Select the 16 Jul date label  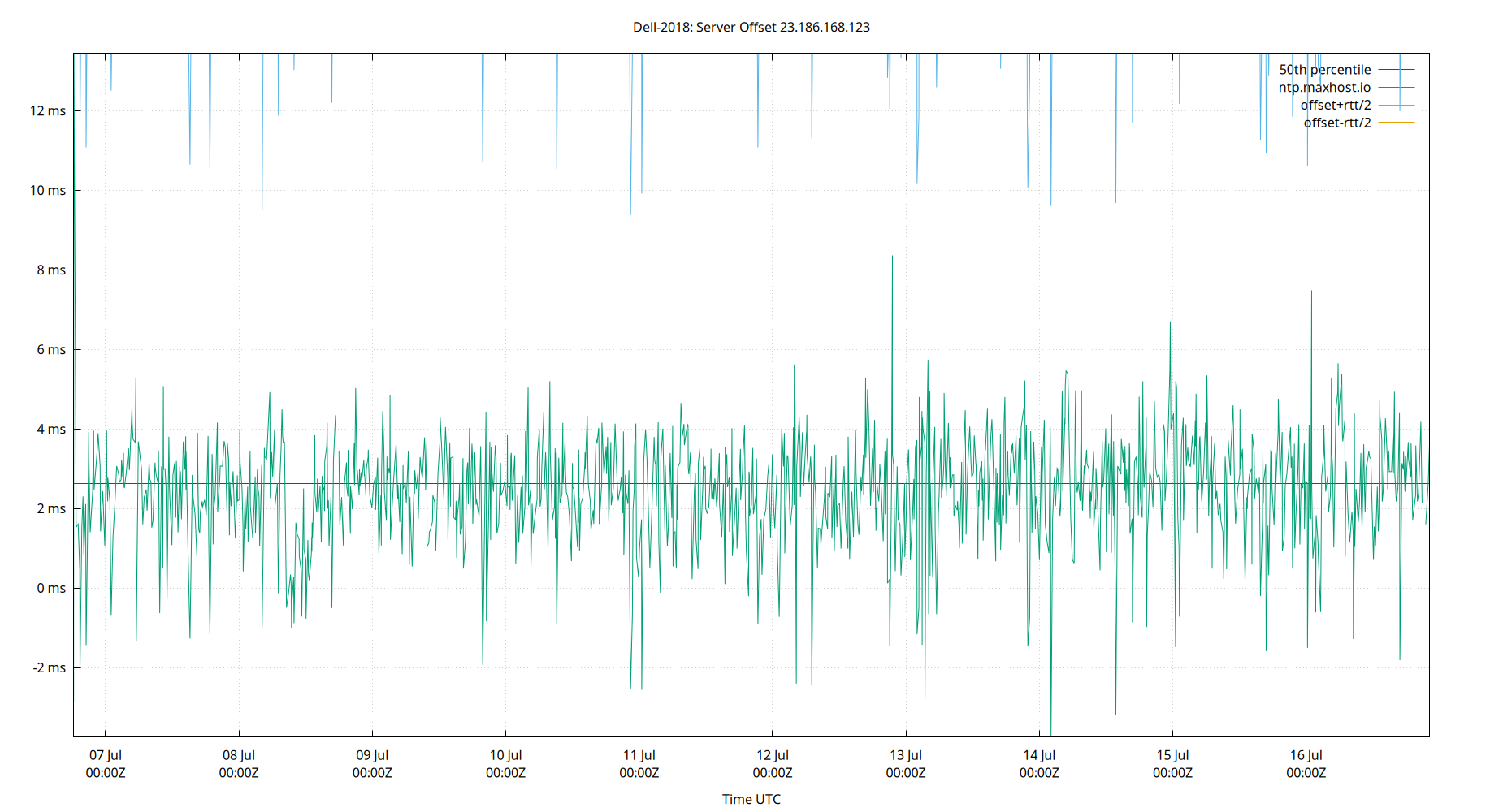[x=1308, y=754]
